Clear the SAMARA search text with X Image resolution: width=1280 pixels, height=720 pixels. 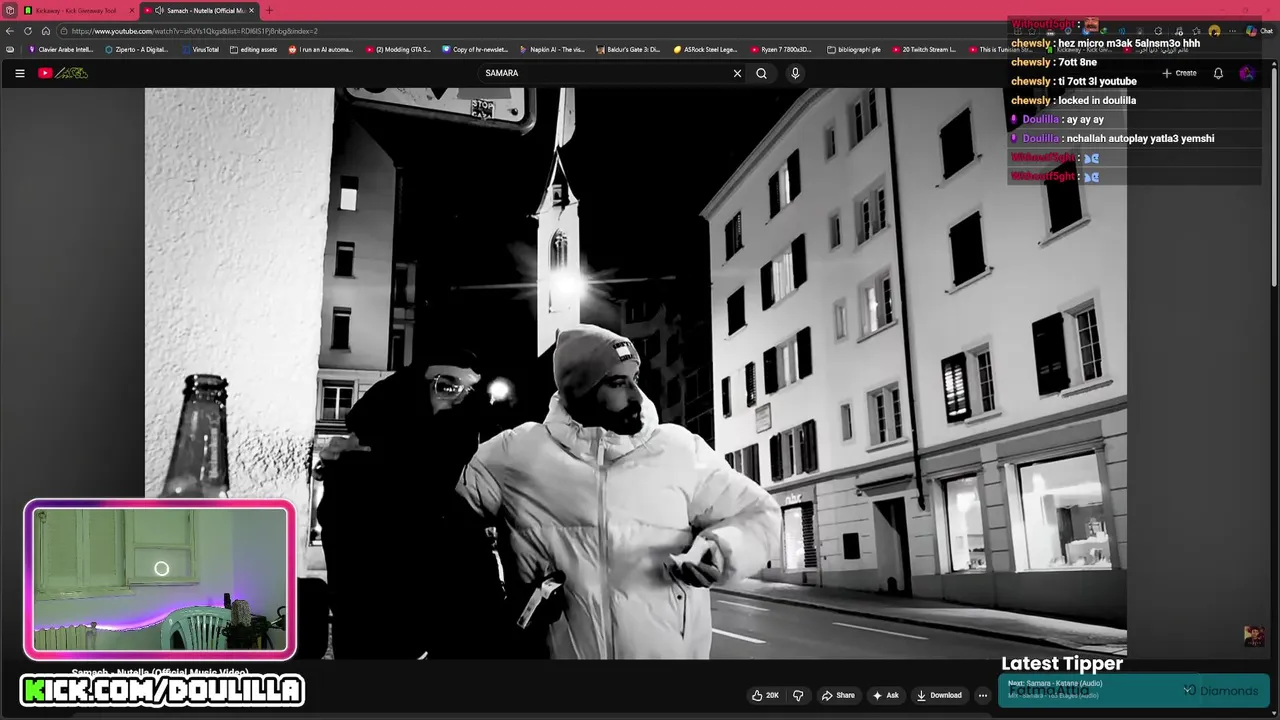(737, 73)
